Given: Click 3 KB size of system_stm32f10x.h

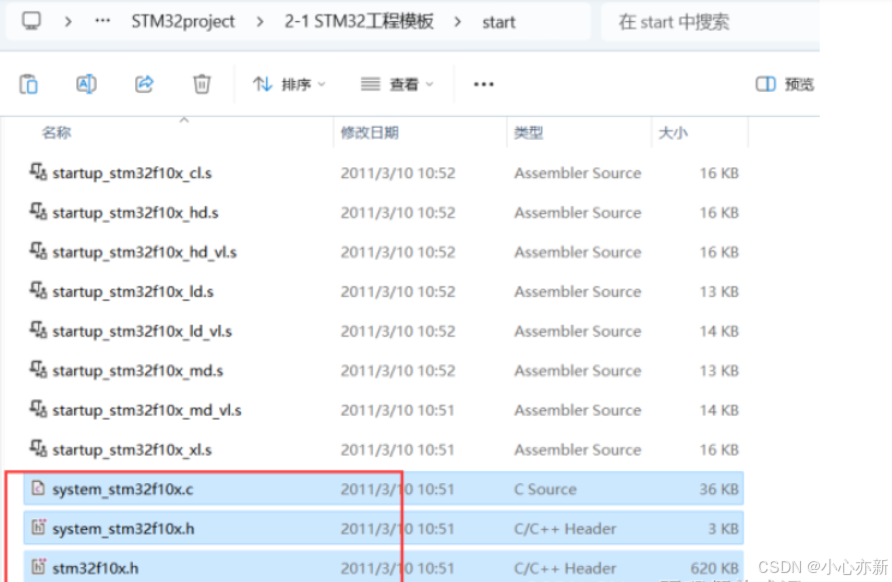Looking at the screenshot, I should click(724, 529).
